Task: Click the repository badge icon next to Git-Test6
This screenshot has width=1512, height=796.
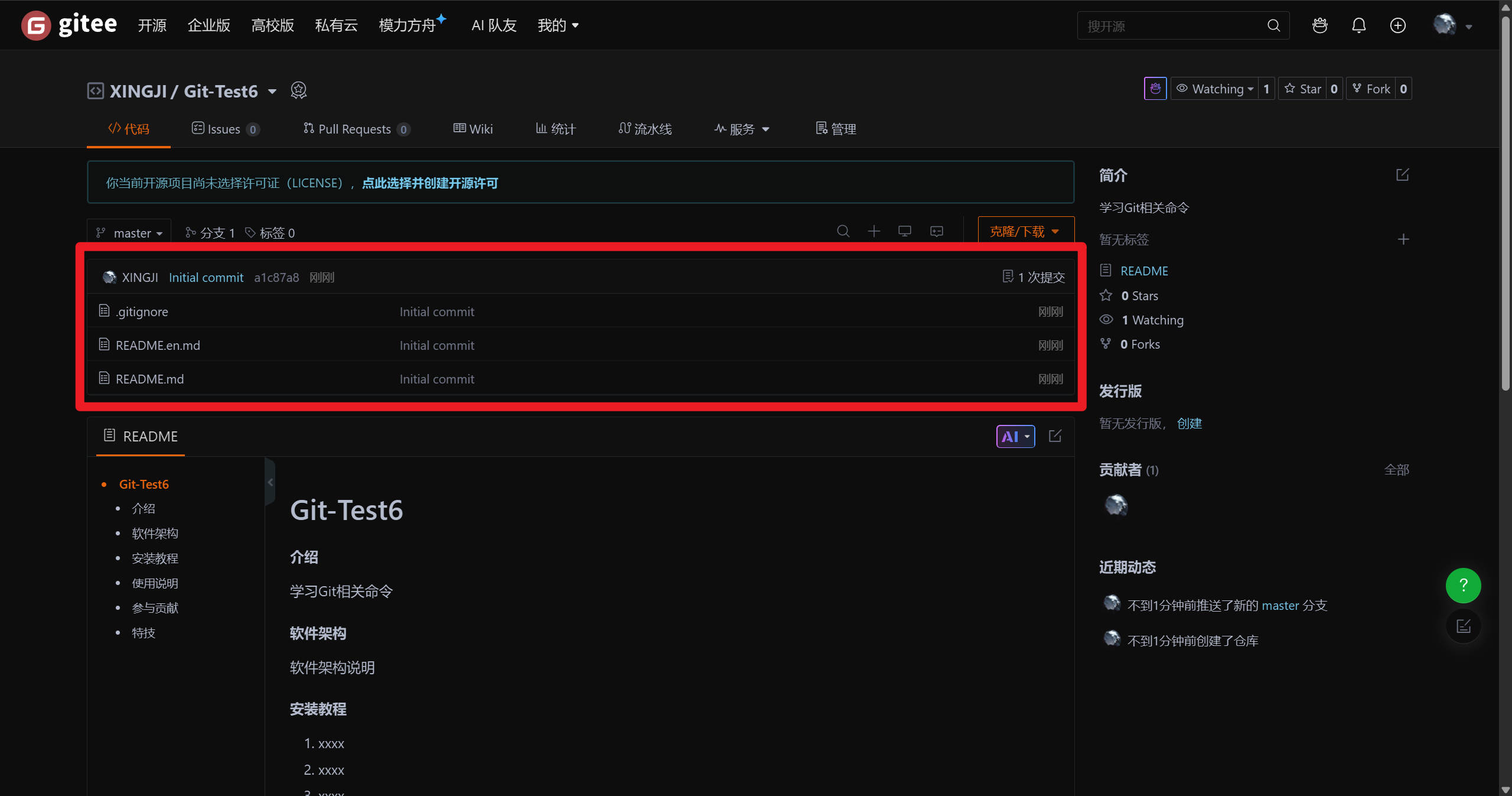Action: pos(298,90)
